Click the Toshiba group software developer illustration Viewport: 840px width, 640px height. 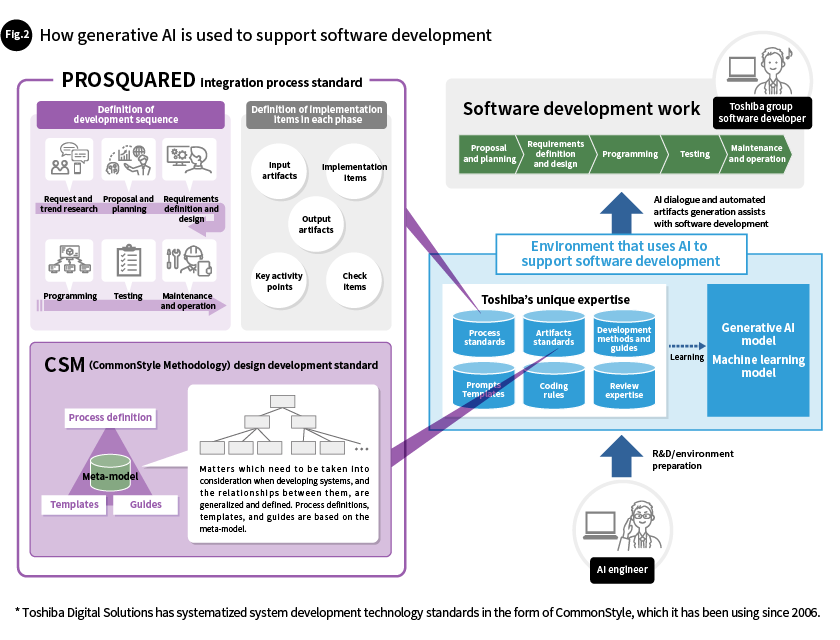coord(763,71)
